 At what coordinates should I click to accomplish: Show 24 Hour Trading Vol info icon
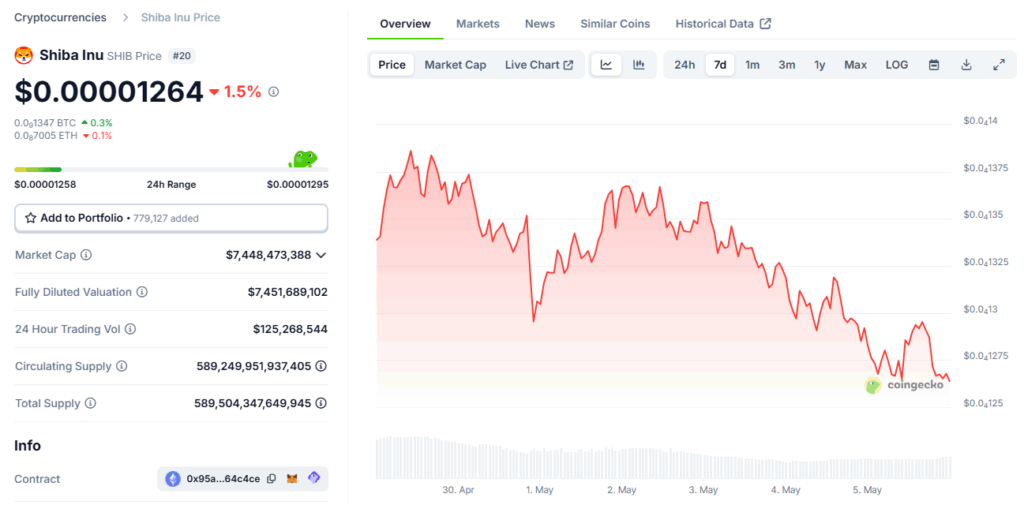click(131, 329)
